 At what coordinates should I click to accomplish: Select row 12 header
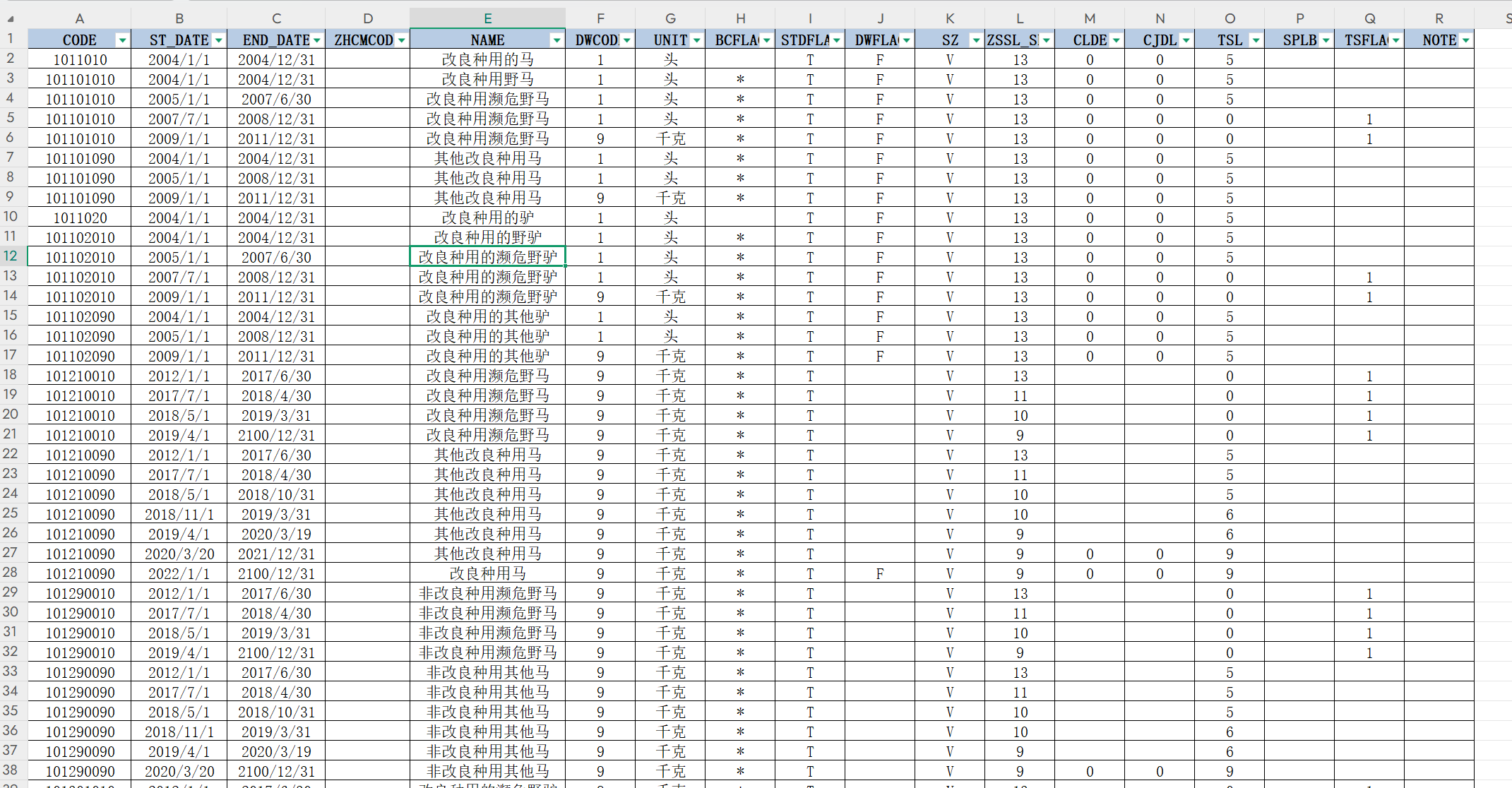[x=11, y=256]
